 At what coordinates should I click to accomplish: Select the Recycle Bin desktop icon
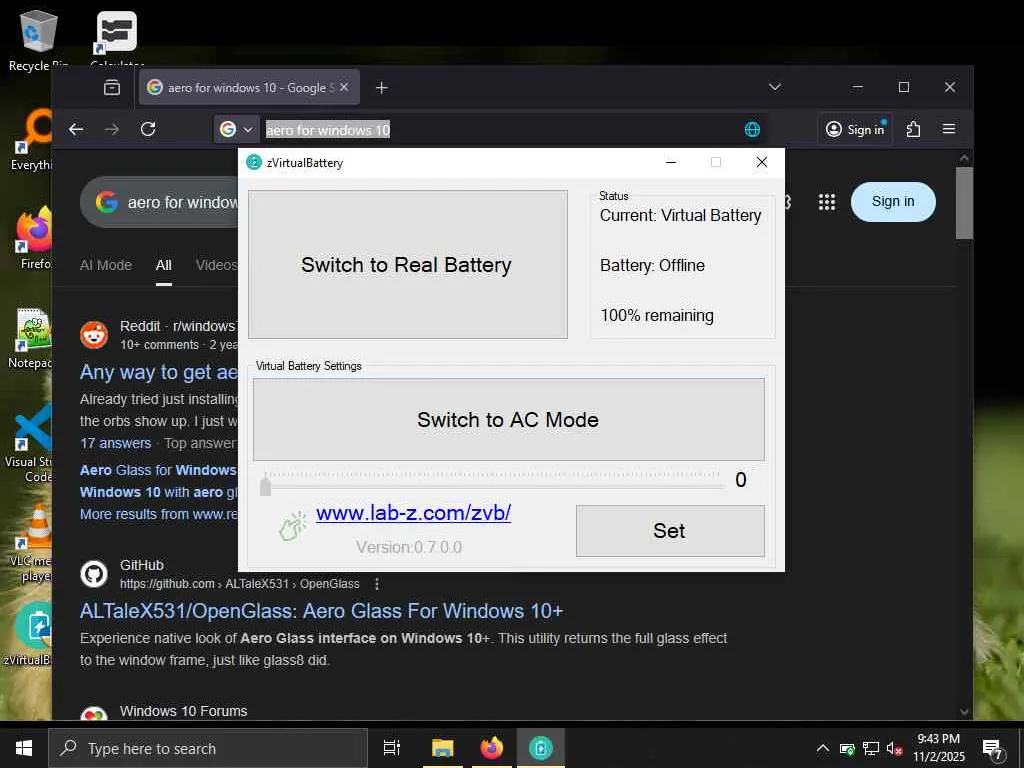[x=38, y=40]
